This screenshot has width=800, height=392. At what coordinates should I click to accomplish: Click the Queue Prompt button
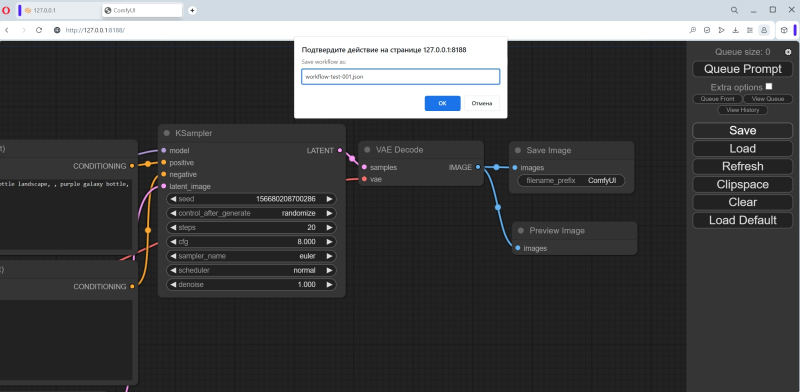click(742, 69)
